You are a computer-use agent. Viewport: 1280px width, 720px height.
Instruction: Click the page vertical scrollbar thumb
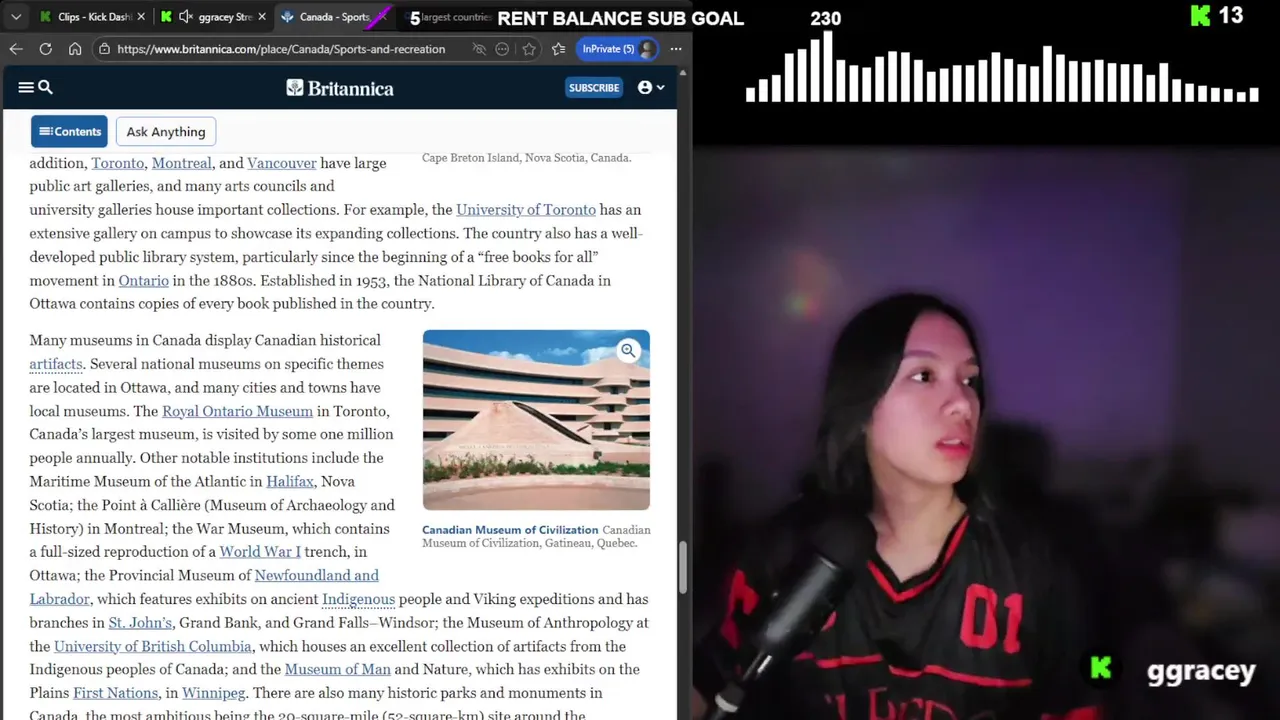pos(684,567)
